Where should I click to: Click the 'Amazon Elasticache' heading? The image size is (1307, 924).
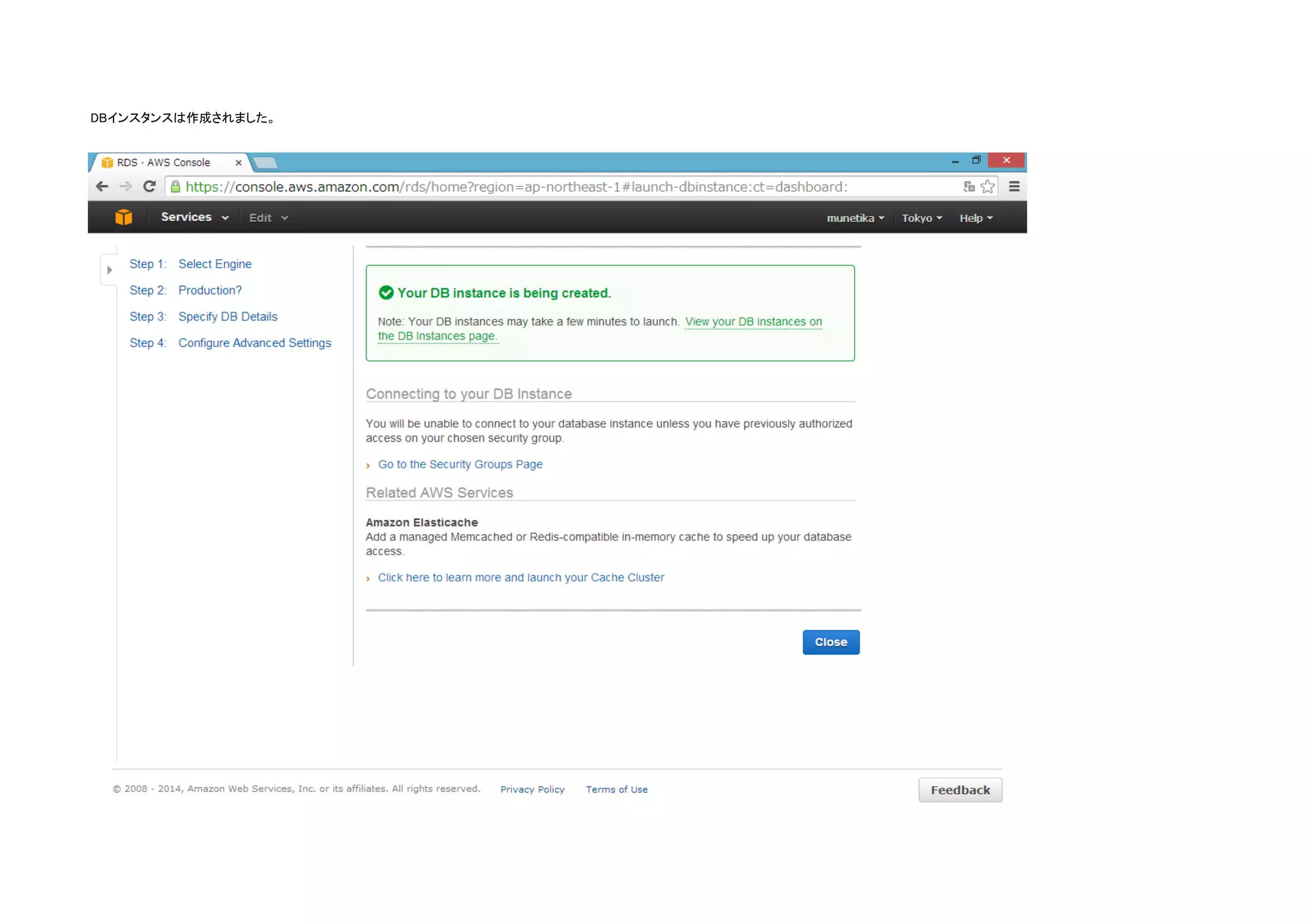coord(421,523)
